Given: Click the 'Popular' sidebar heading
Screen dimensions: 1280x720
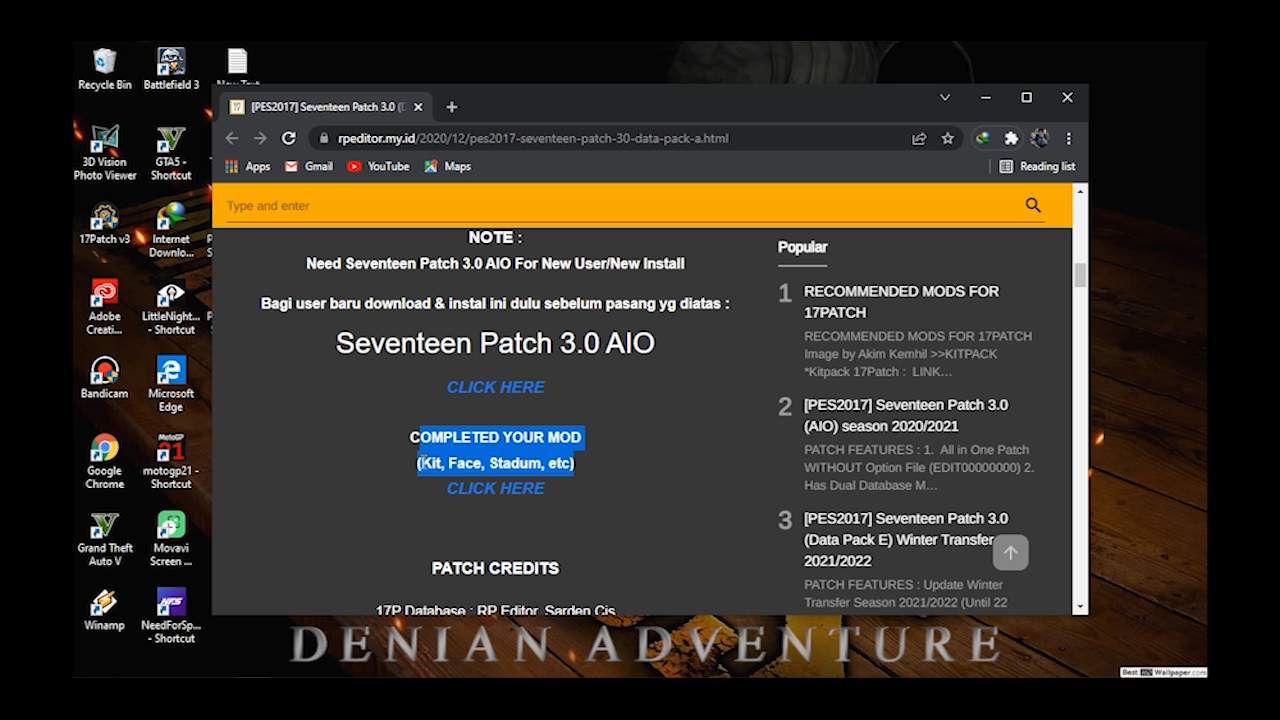Looking at the screenshot, I should 803,247.
